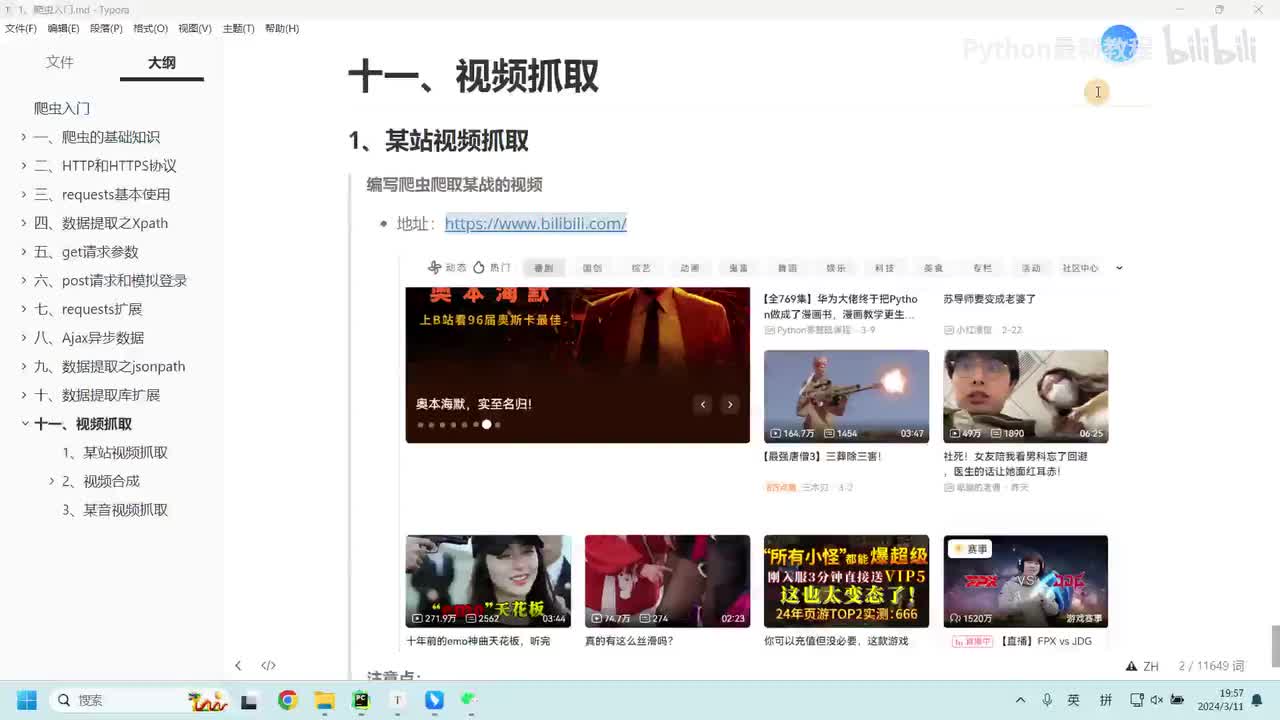Toggle the 拼 input method indicator
The image size is (1280, 720).
coord(1105,700)
